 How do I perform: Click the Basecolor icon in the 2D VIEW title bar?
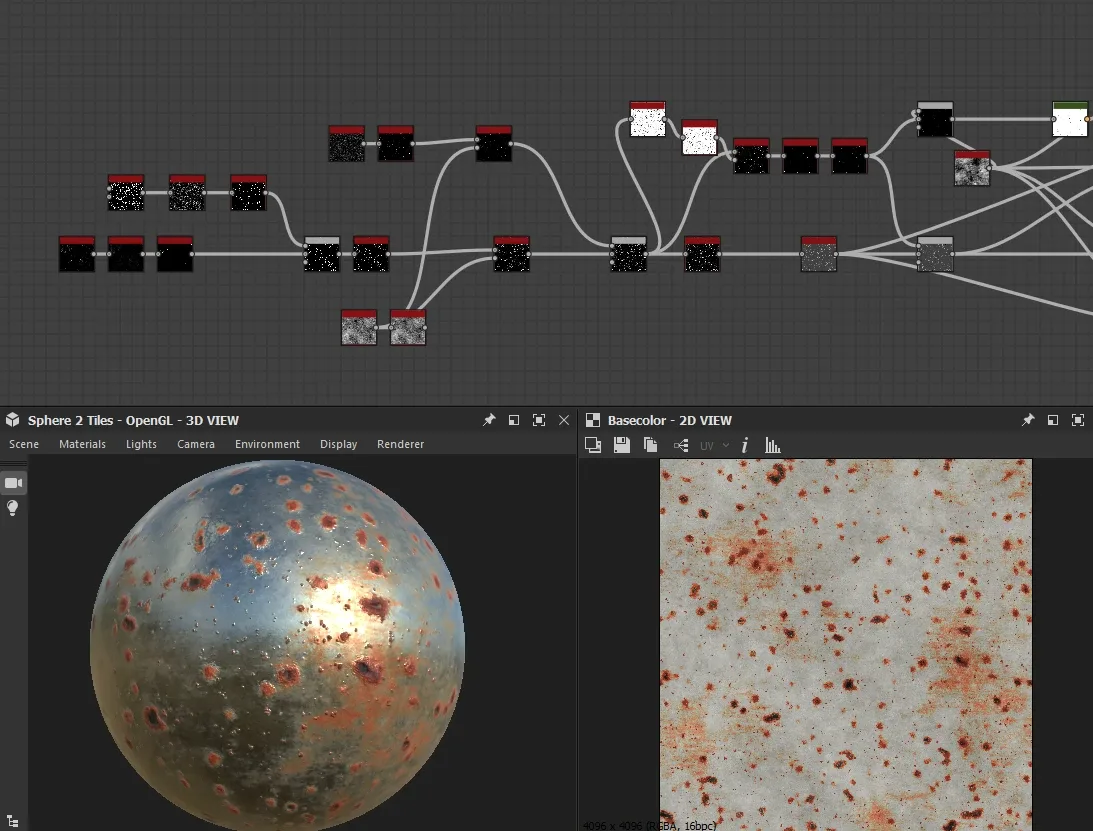click(x=591, y=420)
